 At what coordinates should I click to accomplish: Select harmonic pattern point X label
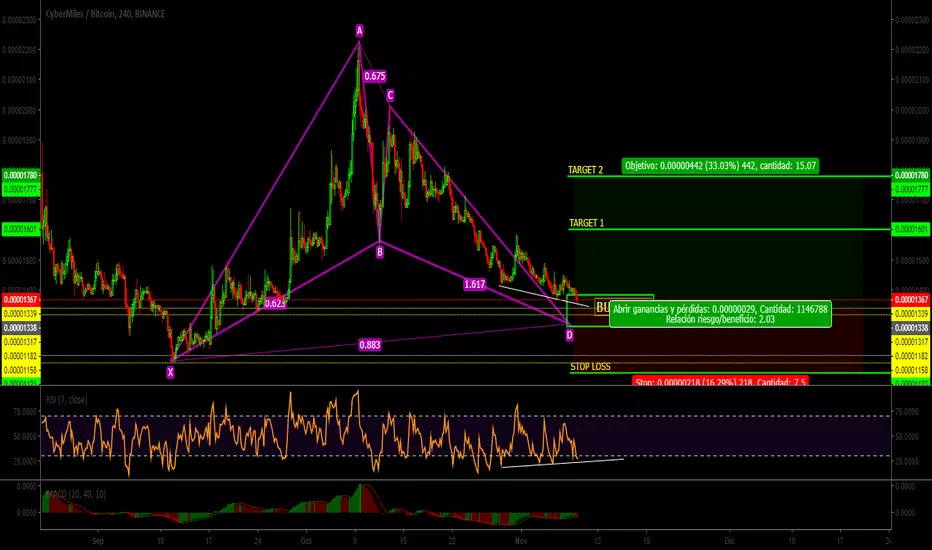pos(170,373)
